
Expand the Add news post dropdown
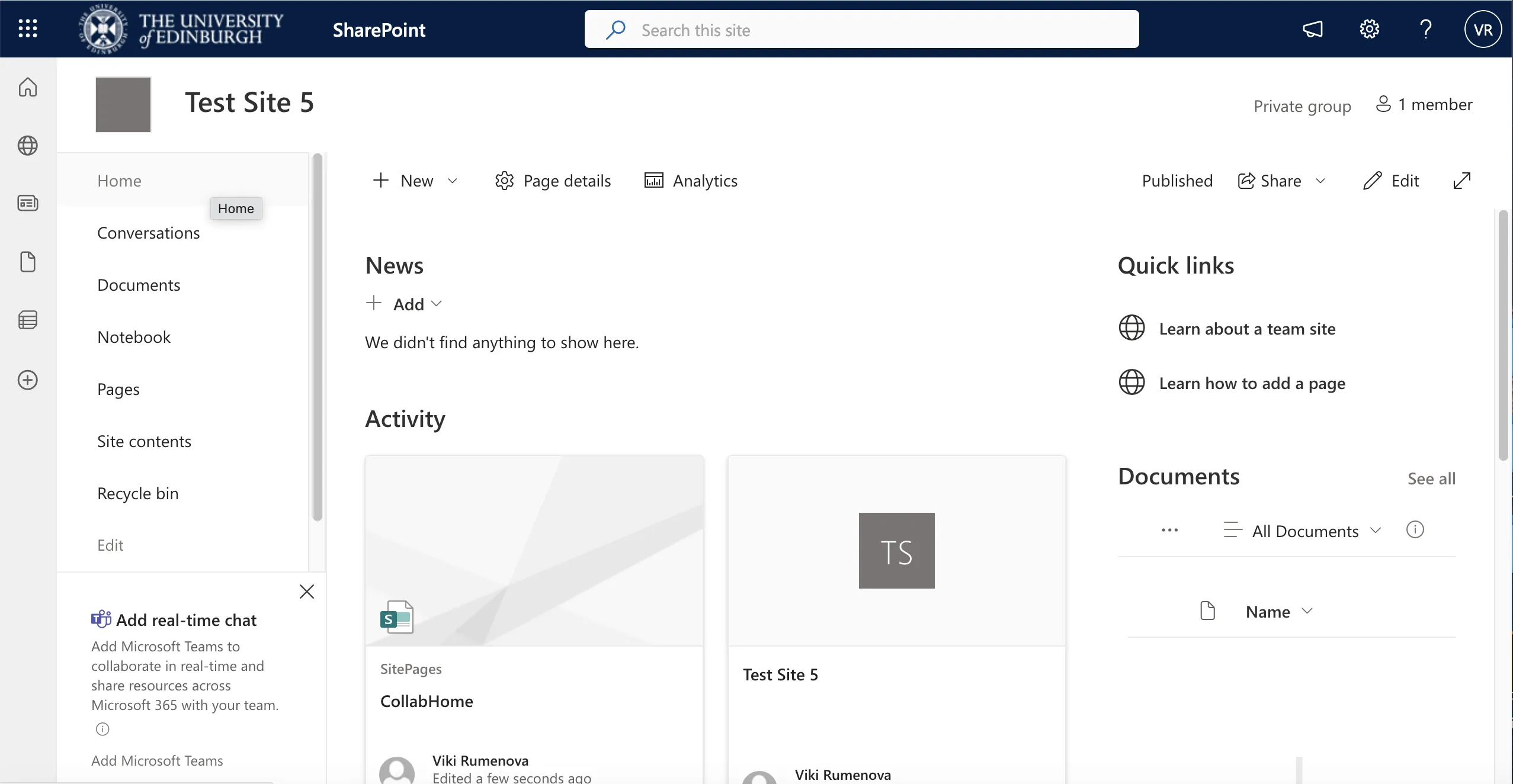[437, 304]
